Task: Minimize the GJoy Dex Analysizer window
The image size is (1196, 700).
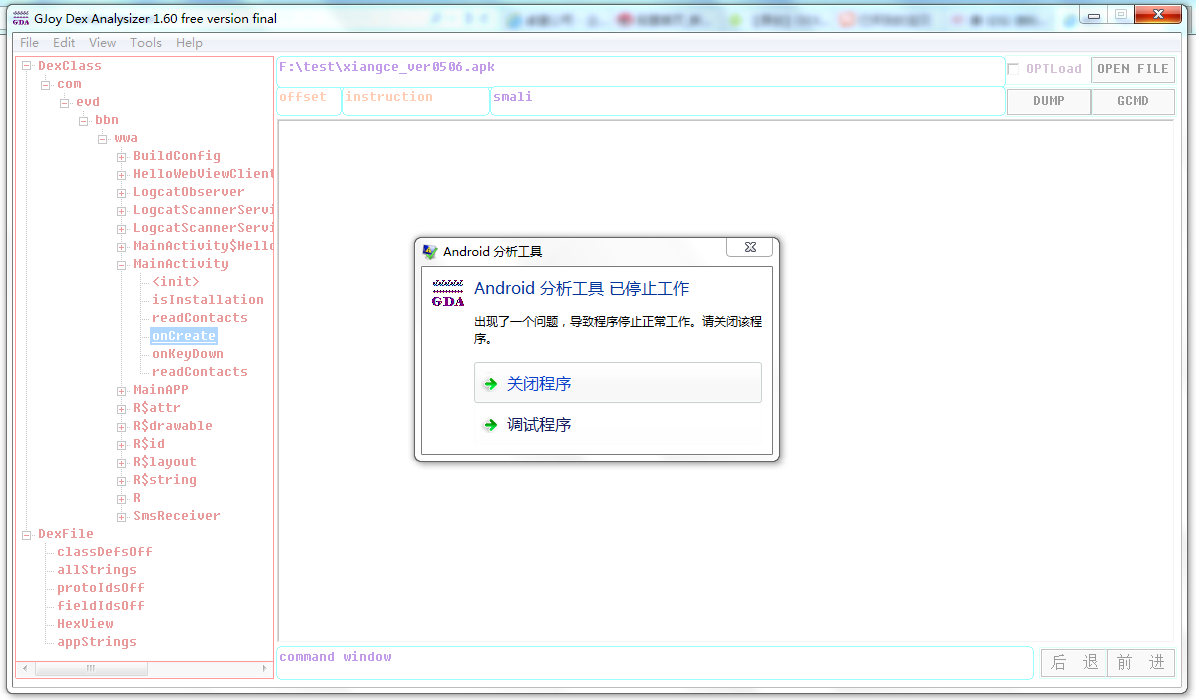Action: point(1093,14)
